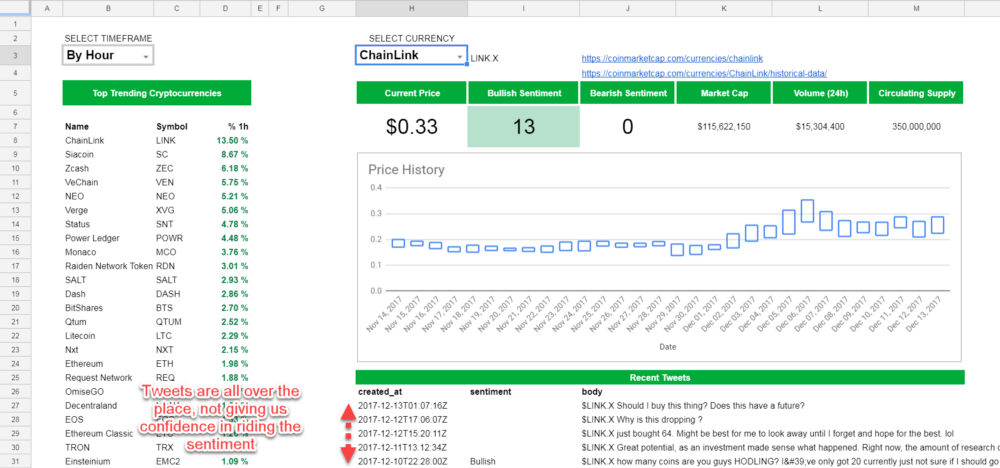Click the body column heading
The height and width of the screenshot is (468, 1000).
coord(592,391)
